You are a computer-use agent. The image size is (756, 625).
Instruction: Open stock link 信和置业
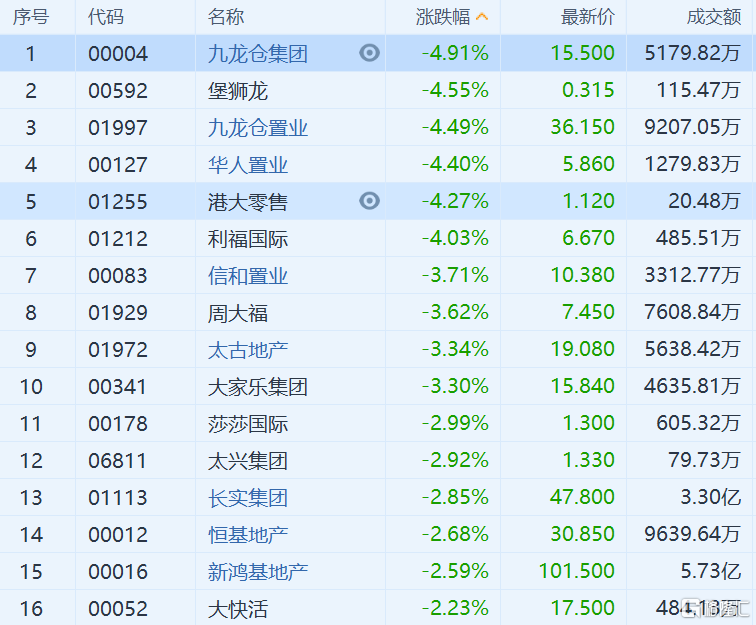(248, 276)
